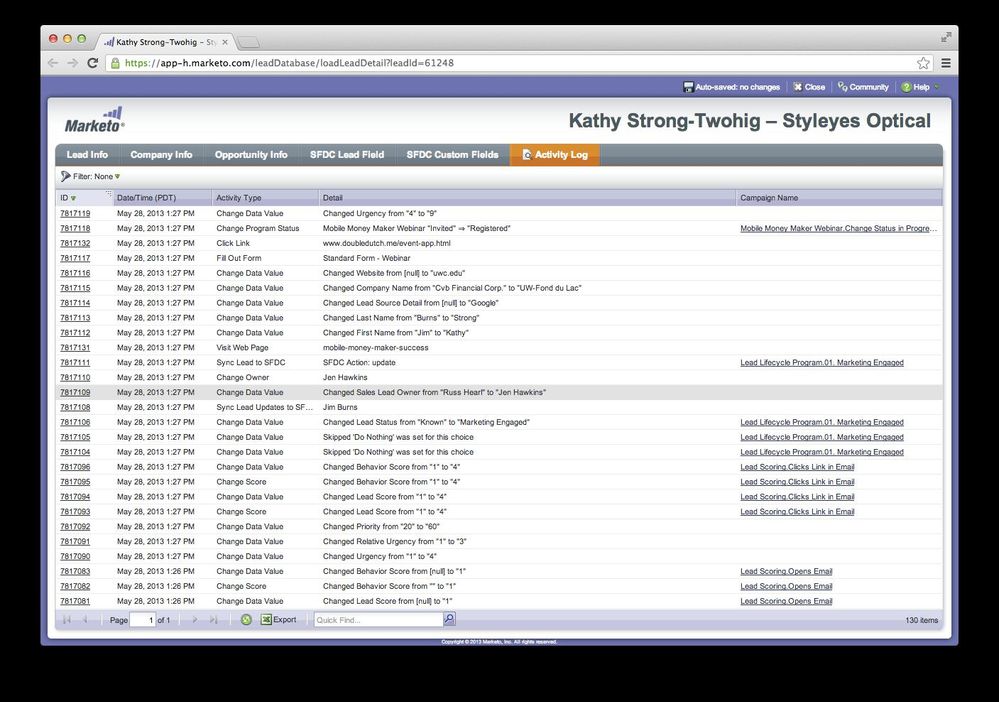
Task: Toggle fullscreen with the window expand icon
Action: point(946,38)
